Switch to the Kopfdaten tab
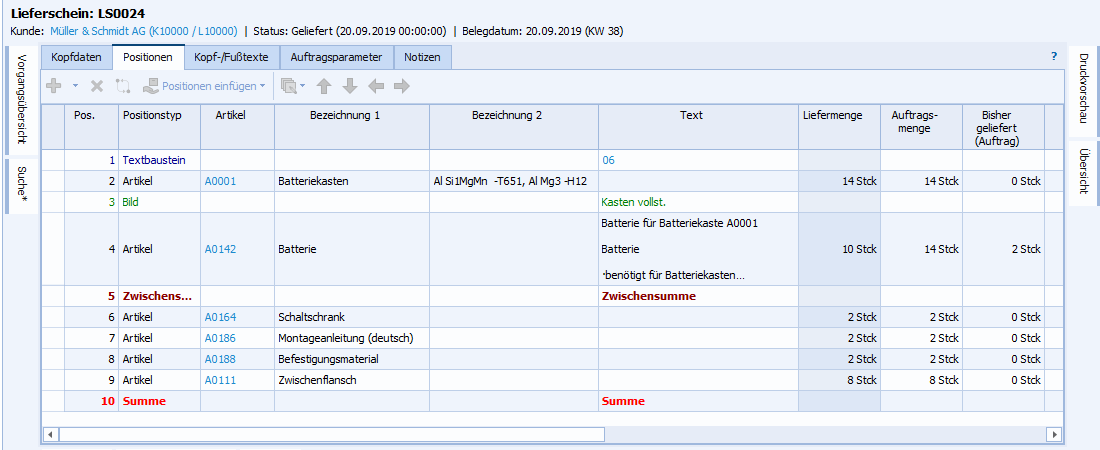 point(76,58)
